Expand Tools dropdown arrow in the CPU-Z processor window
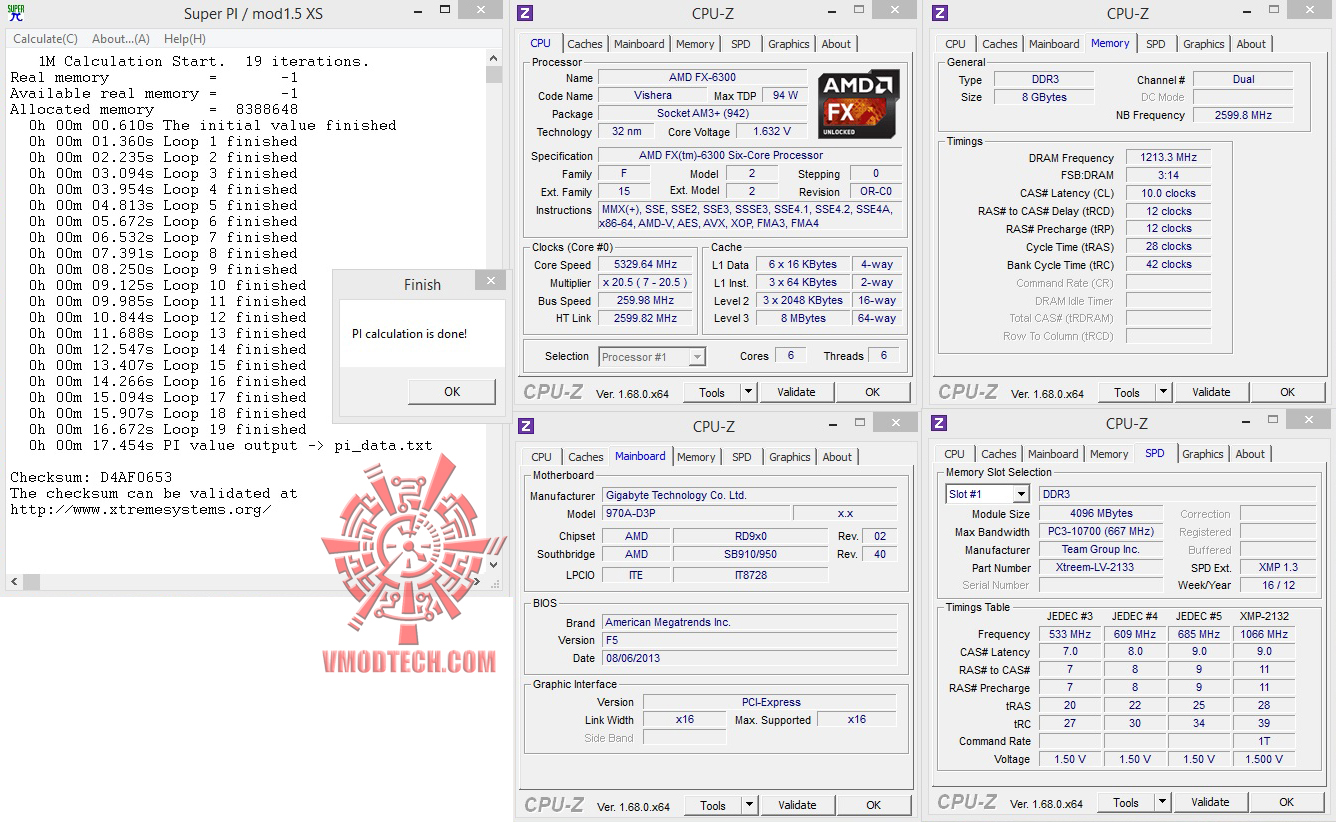1336x822 pixels. (x=748, y=392)
